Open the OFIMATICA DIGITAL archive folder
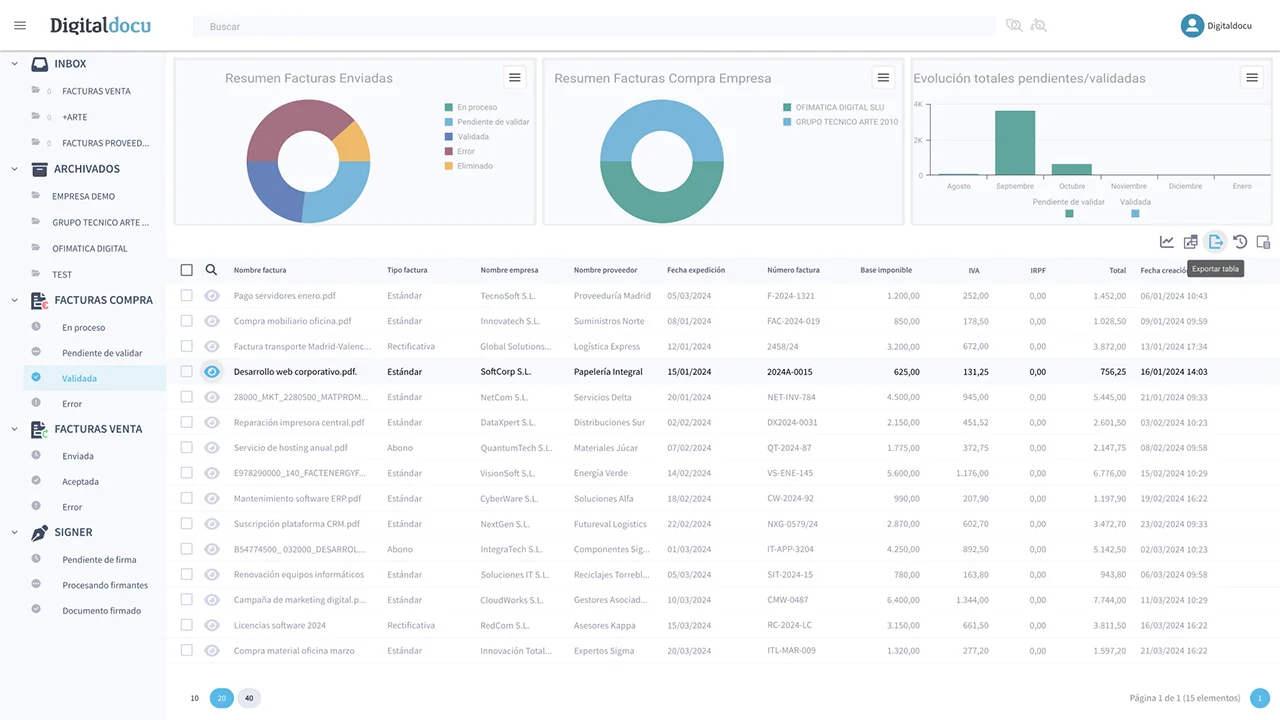The height and width of the screenshot is (720, 1280). tap(90, 248)
